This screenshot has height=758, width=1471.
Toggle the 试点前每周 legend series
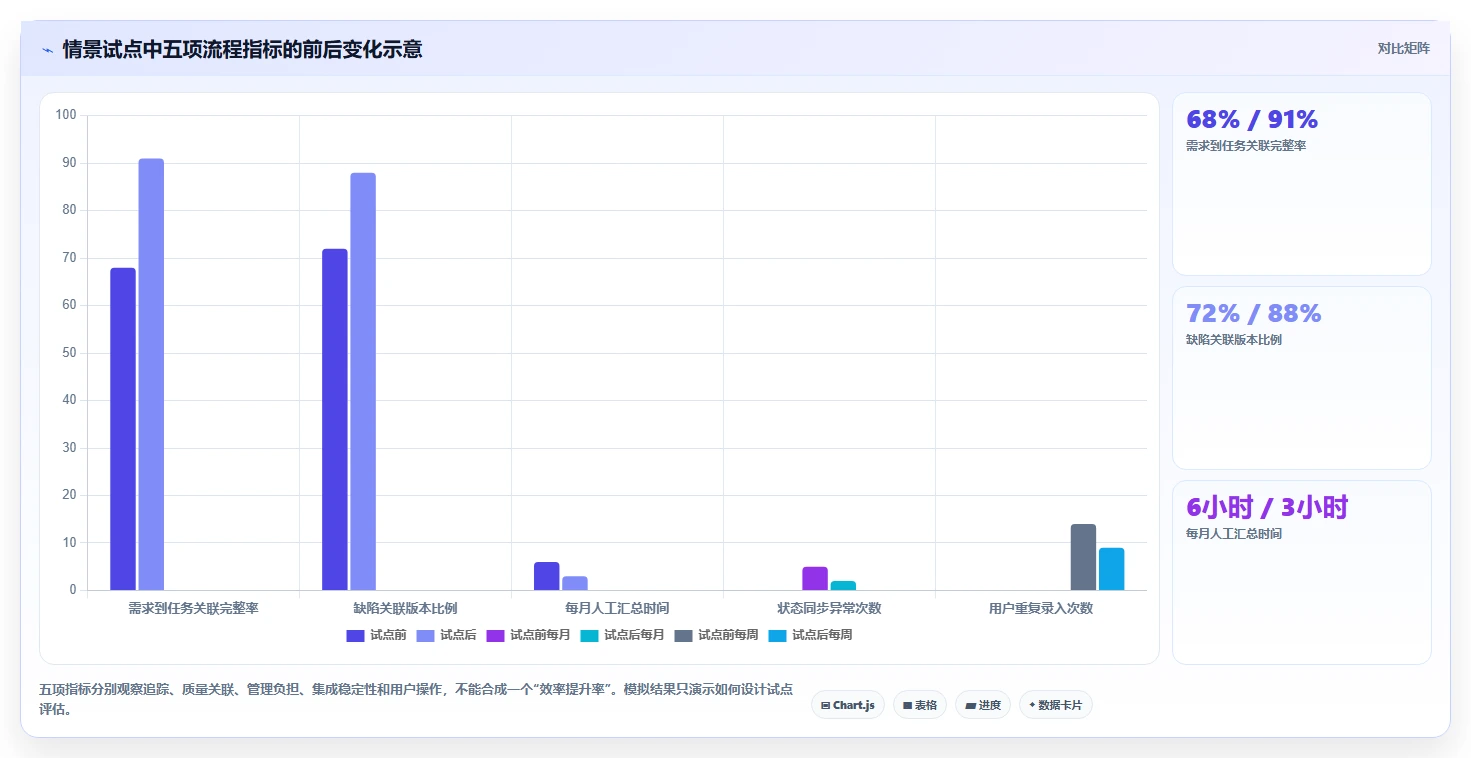[716, 635]
